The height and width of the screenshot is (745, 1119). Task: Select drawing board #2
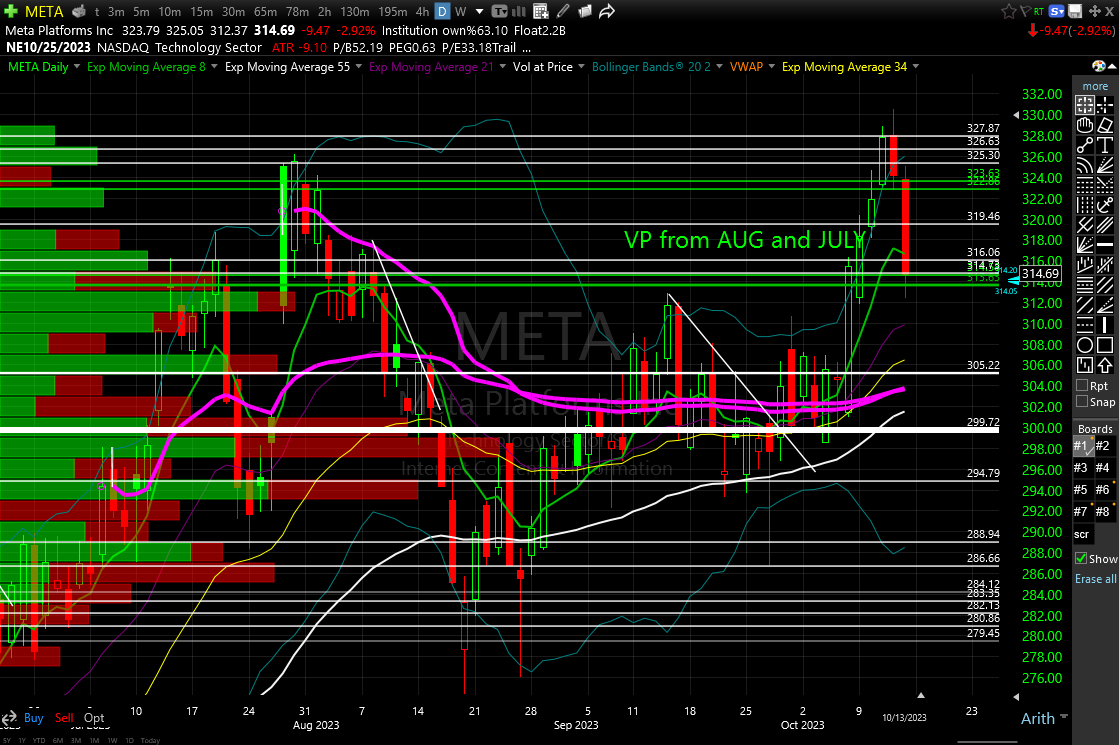click(x=1102, y=446)
